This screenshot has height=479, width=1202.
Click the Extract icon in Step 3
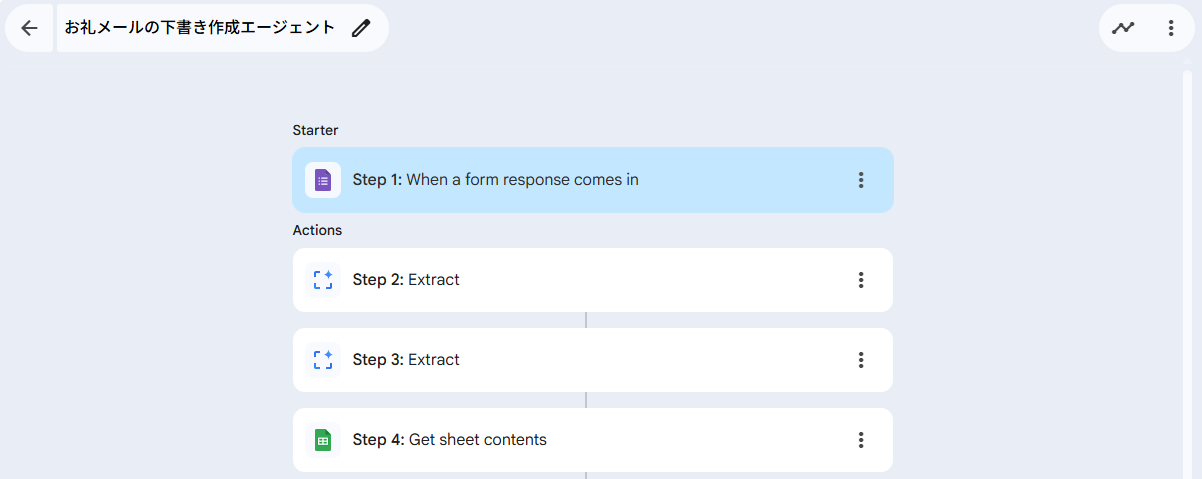[x=323, y=360]
